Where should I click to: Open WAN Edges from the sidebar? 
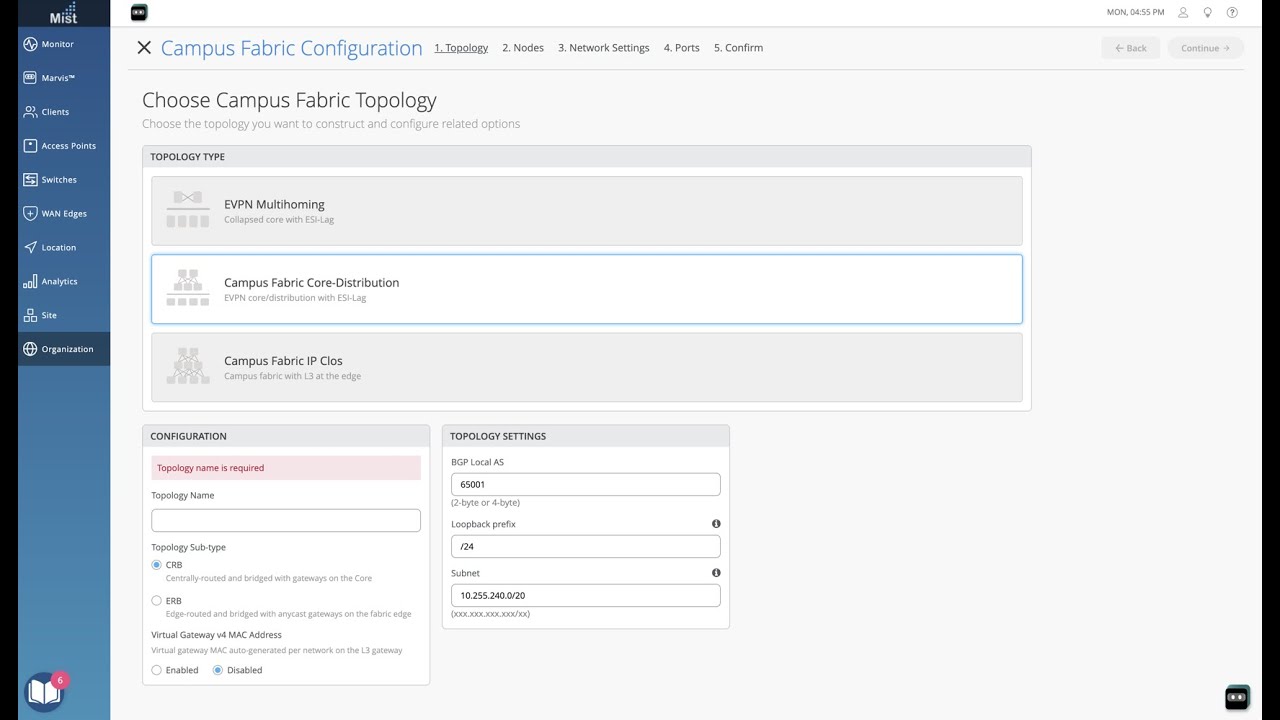(63, 214)
